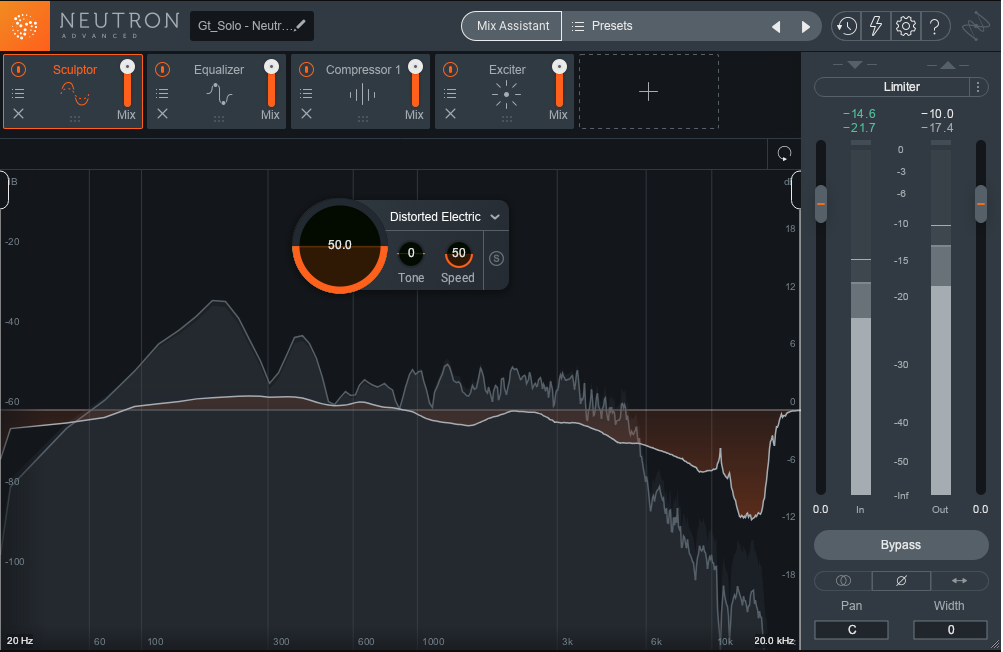
Task: Click the right spectrum dB scale handle
Action: click(x=796, y=189)
